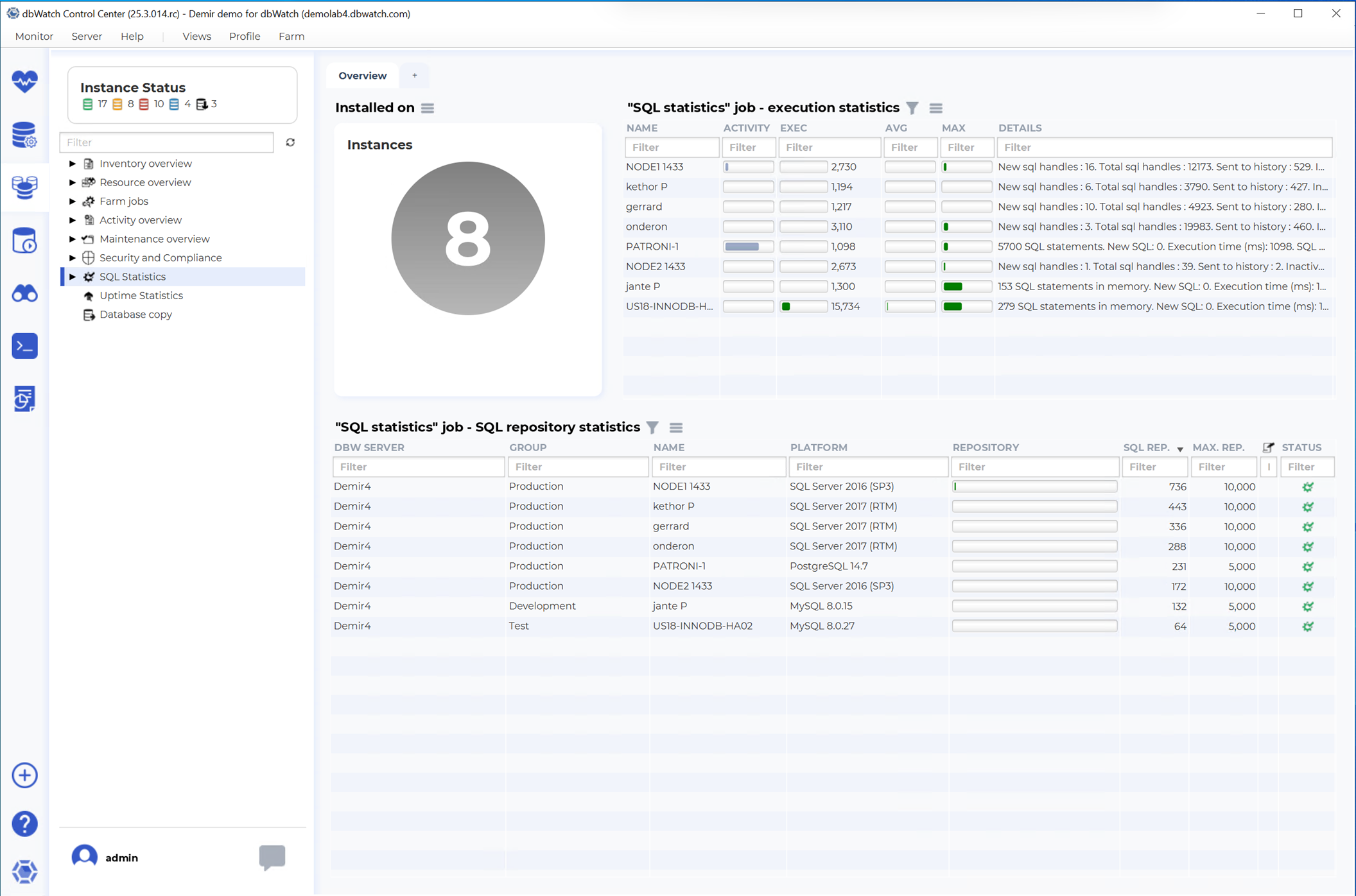This screenshot has height=896, width=1356.
Task: Open the hamburger menu next to Installed on
Action: pos(428,108)
